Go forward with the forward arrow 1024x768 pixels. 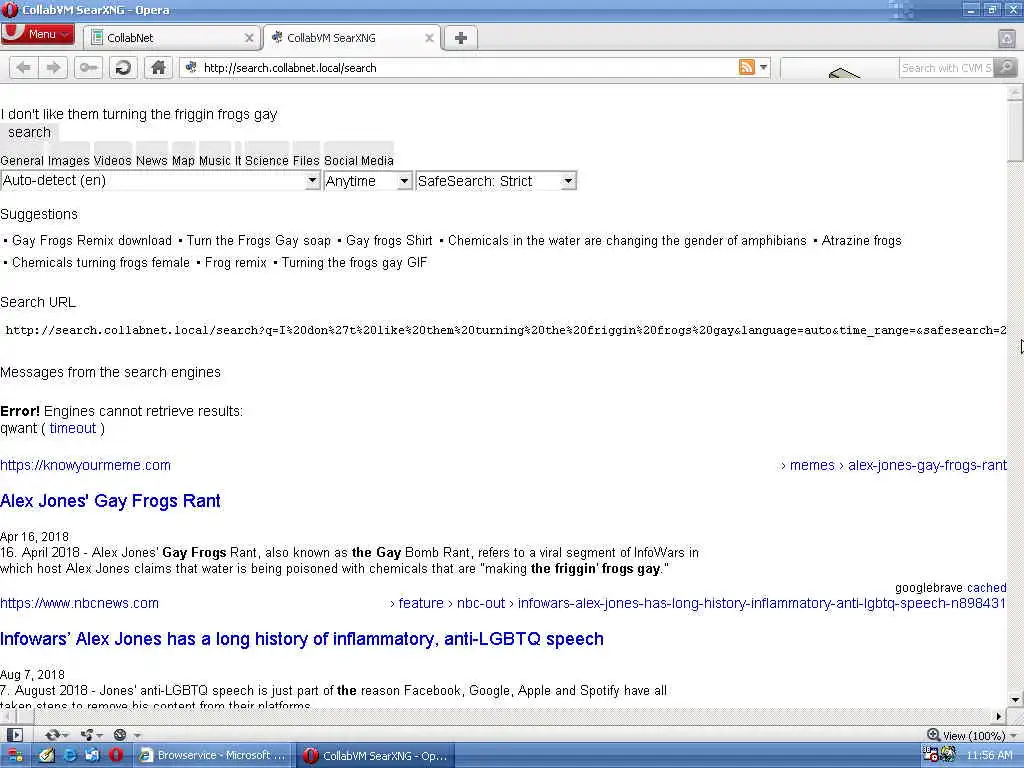(x=53, y=67)
